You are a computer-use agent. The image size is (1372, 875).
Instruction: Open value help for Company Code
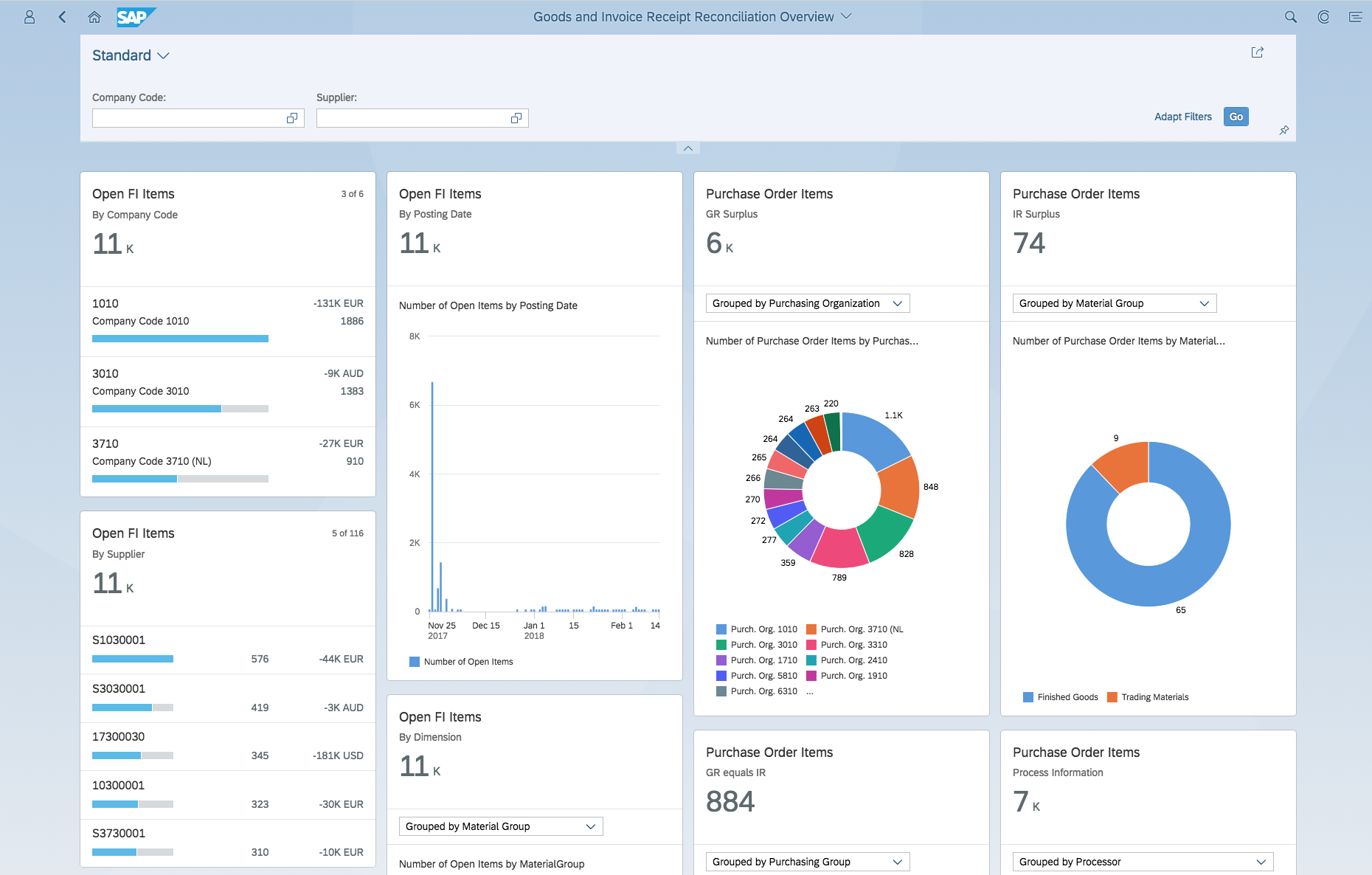point(292,118)
